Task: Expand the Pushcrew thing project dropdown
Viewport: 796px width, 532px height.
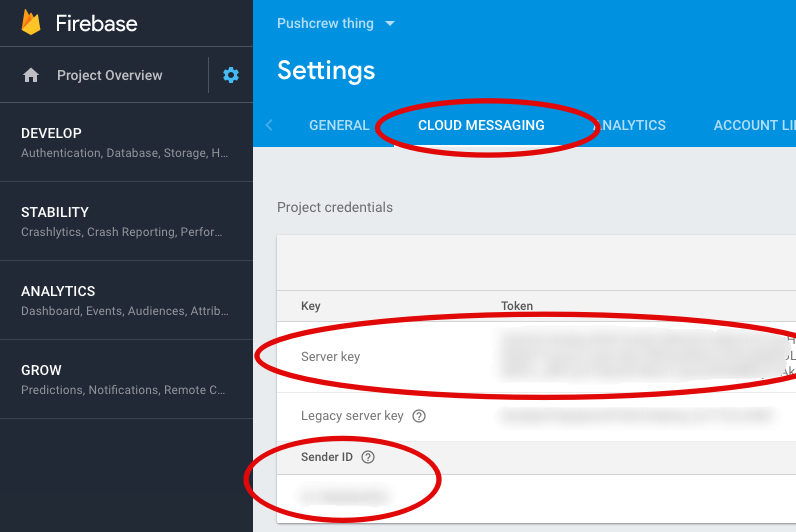Action: tap(336, 23)
